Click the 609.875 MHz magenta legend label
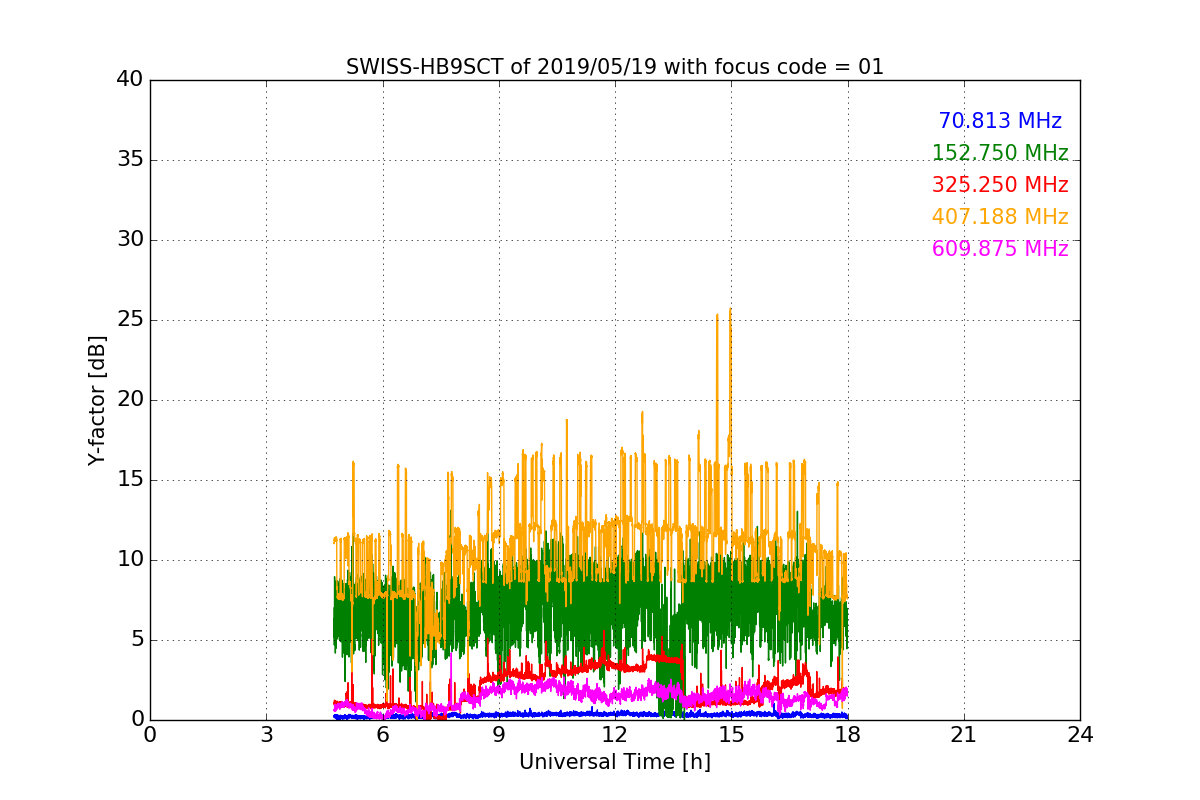 click(x=999, y=250)
